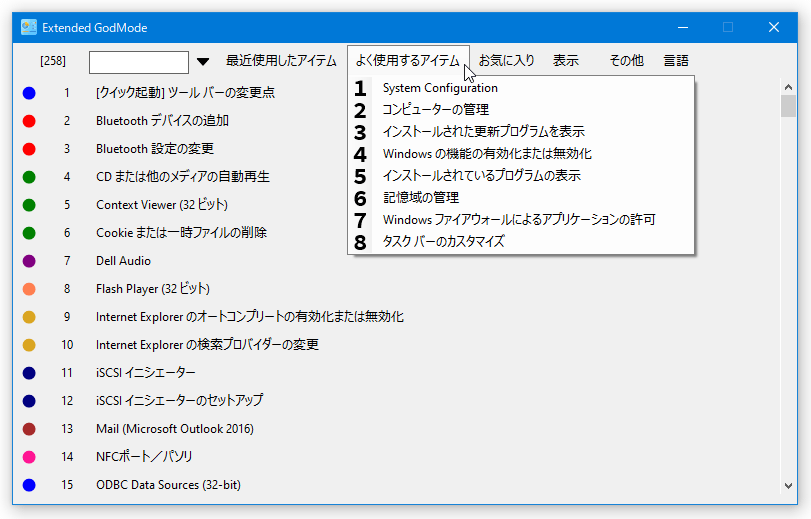Click the navy dot beside iSCSI イニシエーター
This screenshot has width=811, height=519.
[29, 373]
